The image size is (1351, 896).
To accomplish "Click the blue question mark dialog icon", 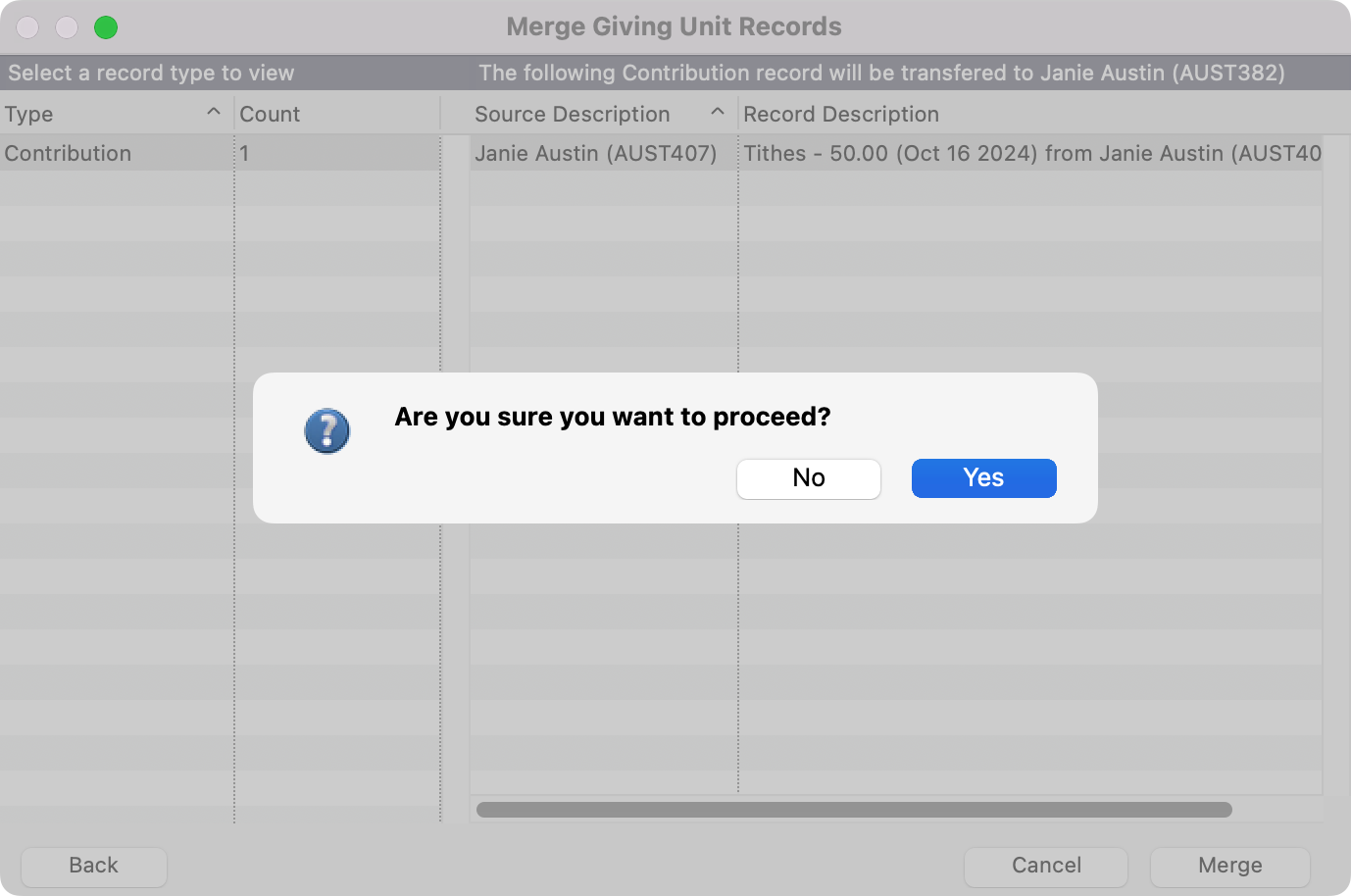I will point(326,431).
